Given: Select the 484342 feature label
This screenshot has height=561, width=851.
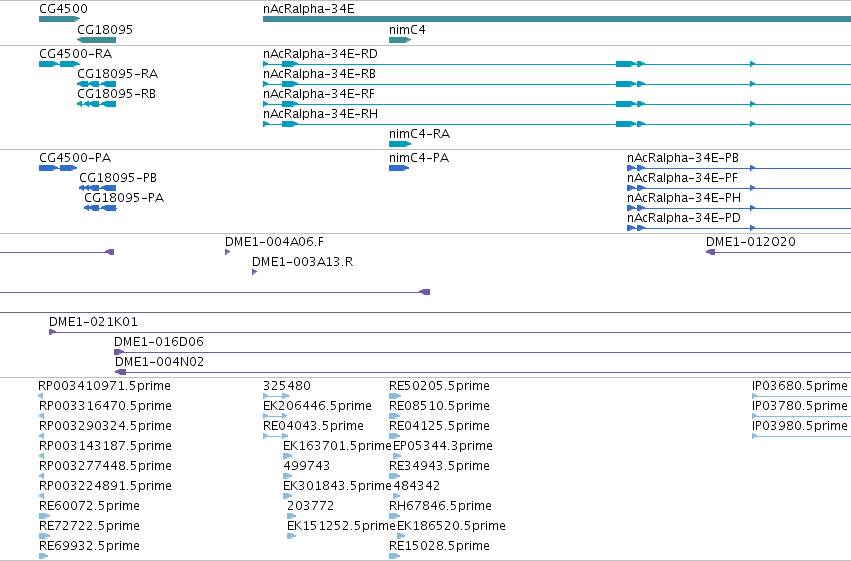Looking at the screenshot, I should [416, 486].
